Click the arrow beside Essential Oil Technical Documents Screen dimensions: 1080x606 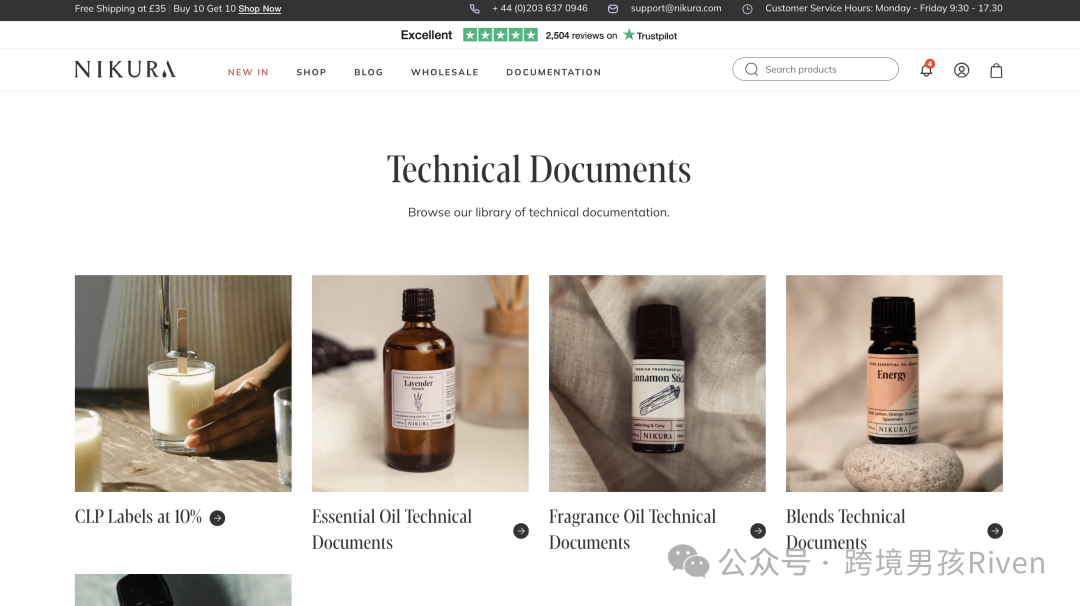(521, 531)
